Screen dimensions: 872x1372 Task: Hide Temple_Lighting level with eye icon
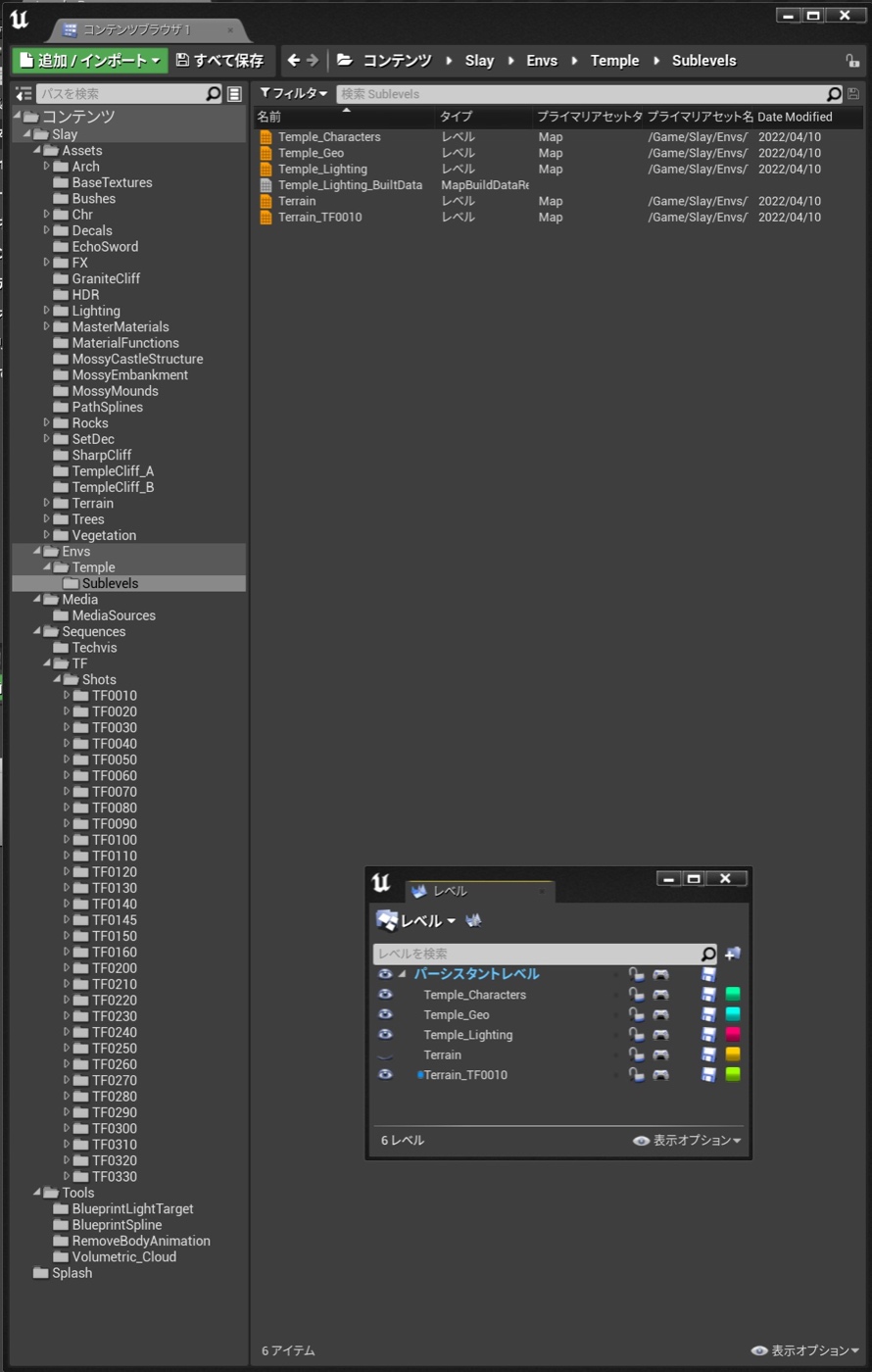tap(385, 1035)
